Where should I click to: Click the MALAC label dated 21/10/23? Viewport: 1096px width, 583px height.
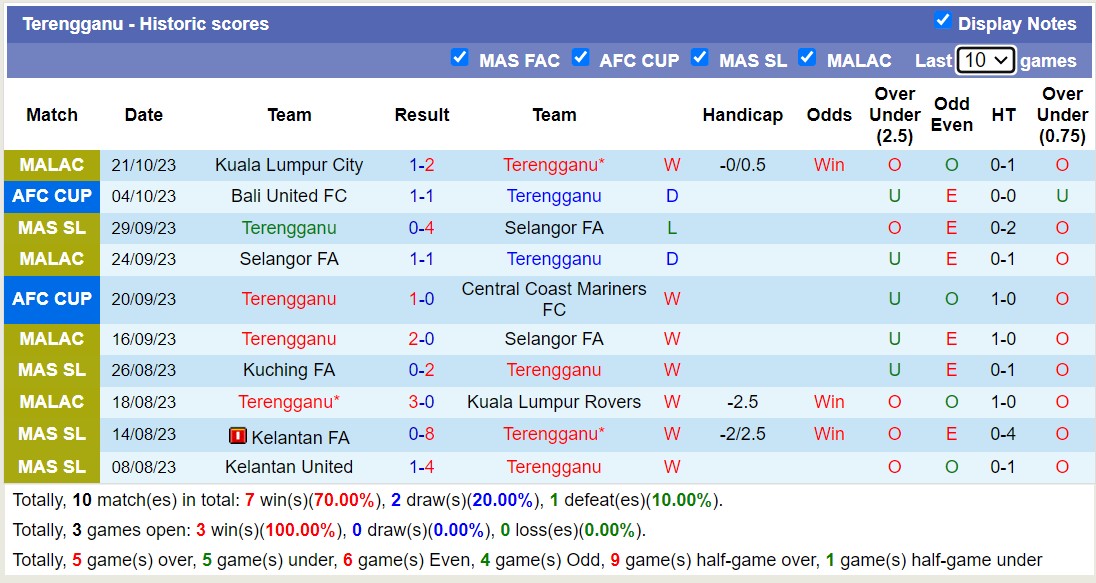coord(52,165)
